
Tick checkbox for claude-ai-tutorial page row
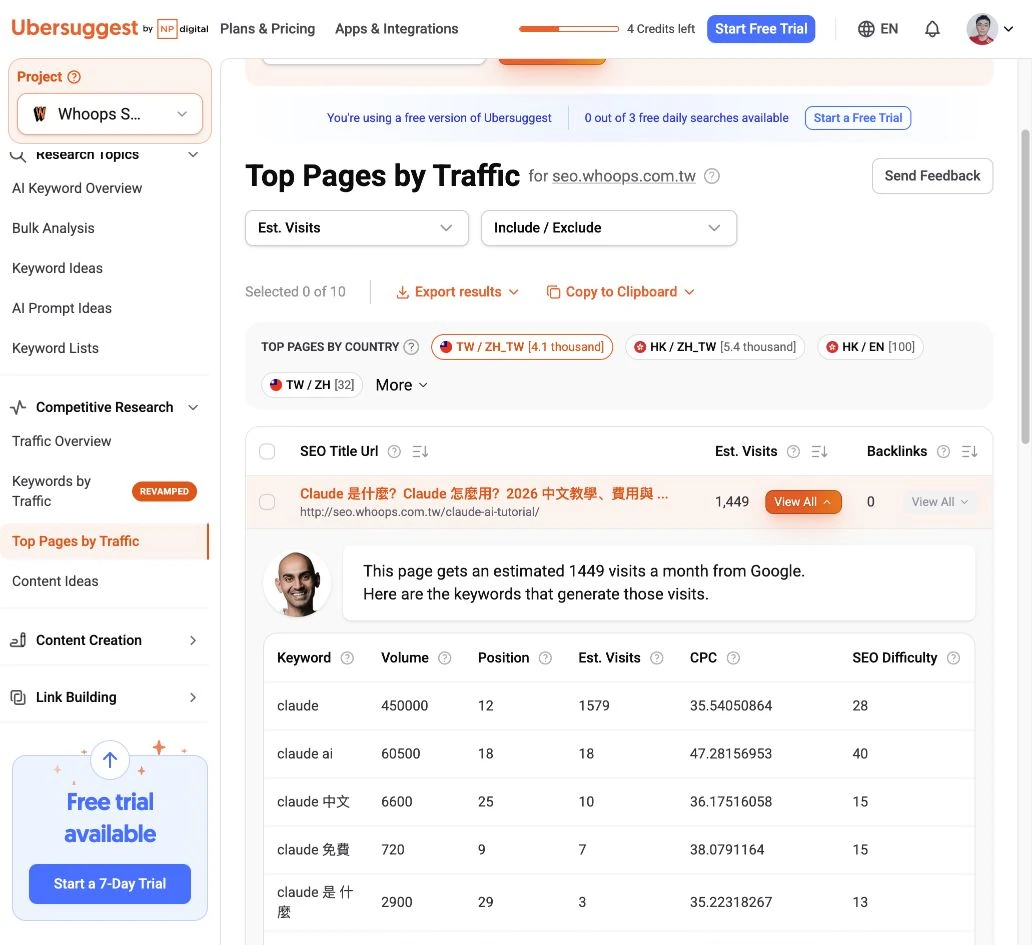point(267,502)
